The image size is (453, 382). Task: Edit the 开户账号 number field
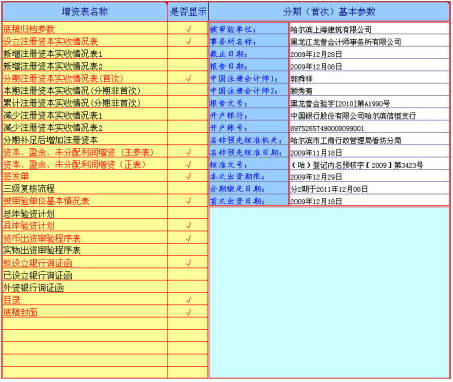tap(369, 128)
